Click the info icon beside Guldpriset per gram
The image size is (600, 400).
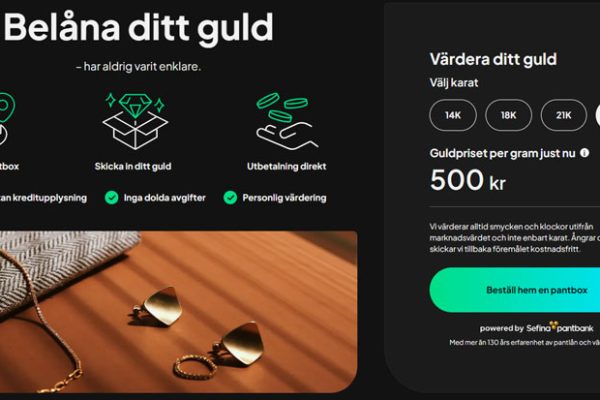(x=584, y=153)
